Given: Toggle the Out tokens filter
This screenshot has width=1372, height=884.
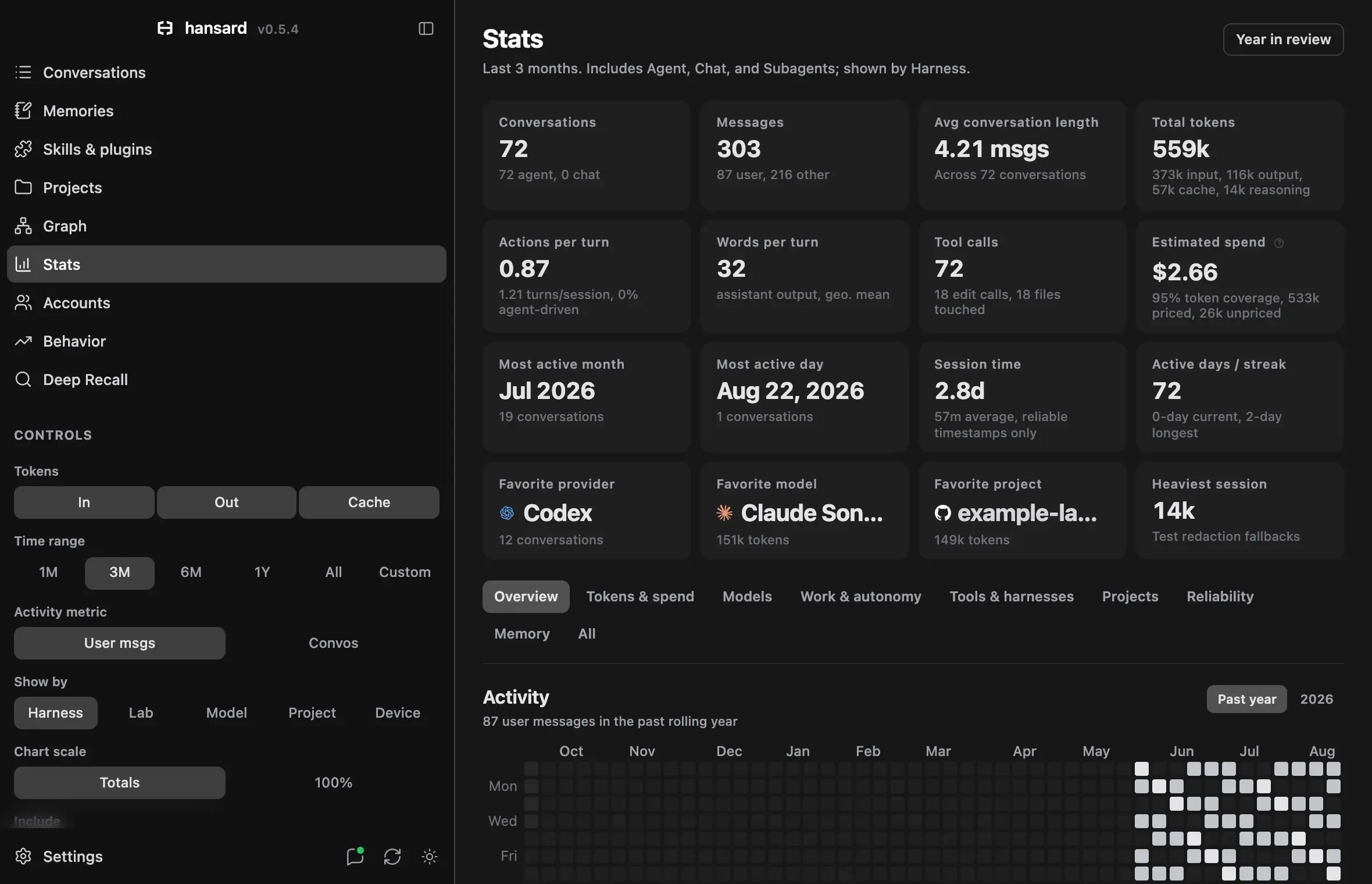Looking at the screenshot, I should (227, 502).
